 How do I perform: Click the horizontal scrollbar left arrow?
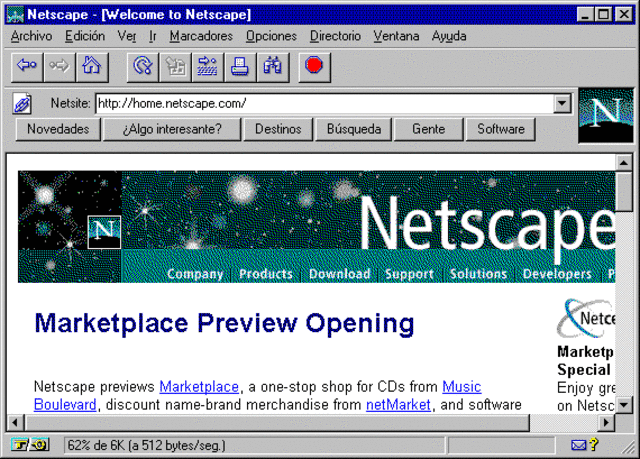point(15,422)
